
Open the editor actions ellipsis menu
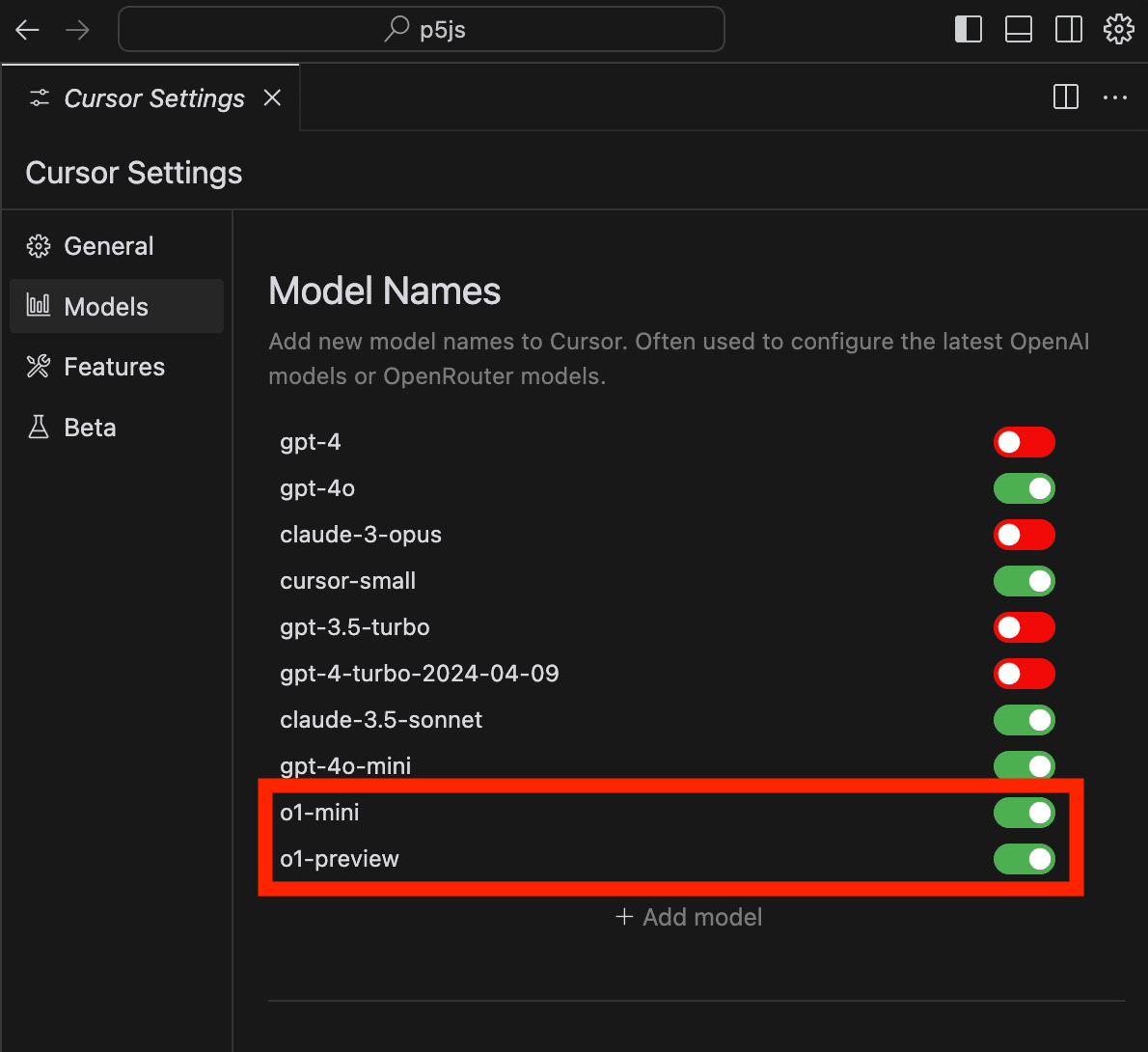point(1115,97)
